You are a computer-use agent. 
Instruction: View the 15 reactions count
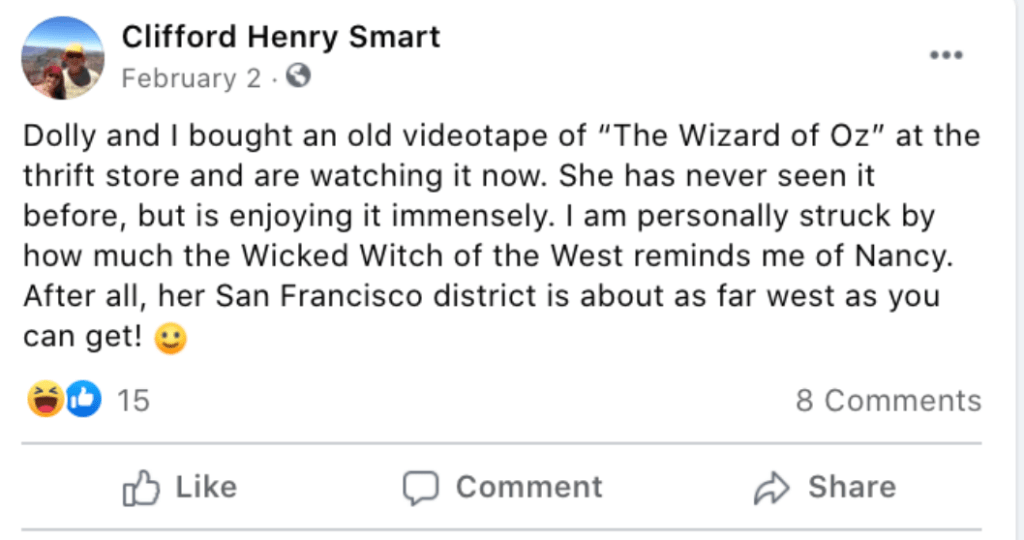[133, 401]
